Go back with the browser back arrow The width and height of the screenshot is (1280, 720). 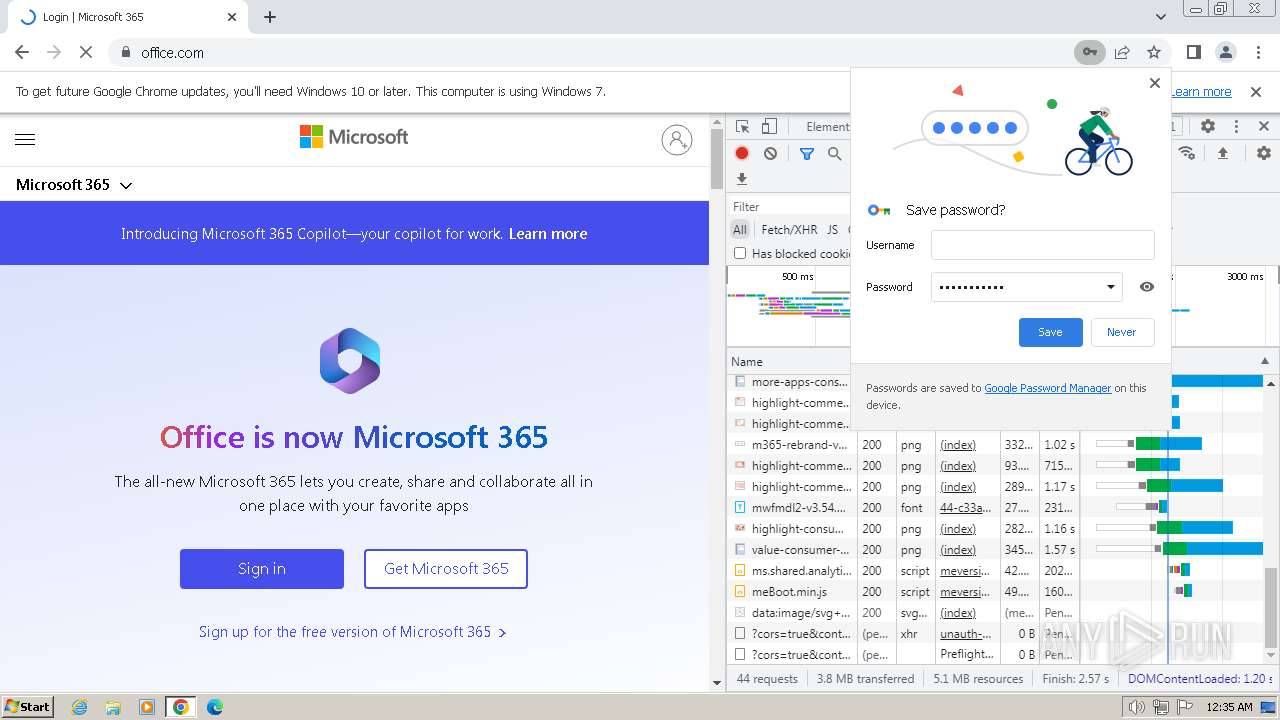(22, 52)
